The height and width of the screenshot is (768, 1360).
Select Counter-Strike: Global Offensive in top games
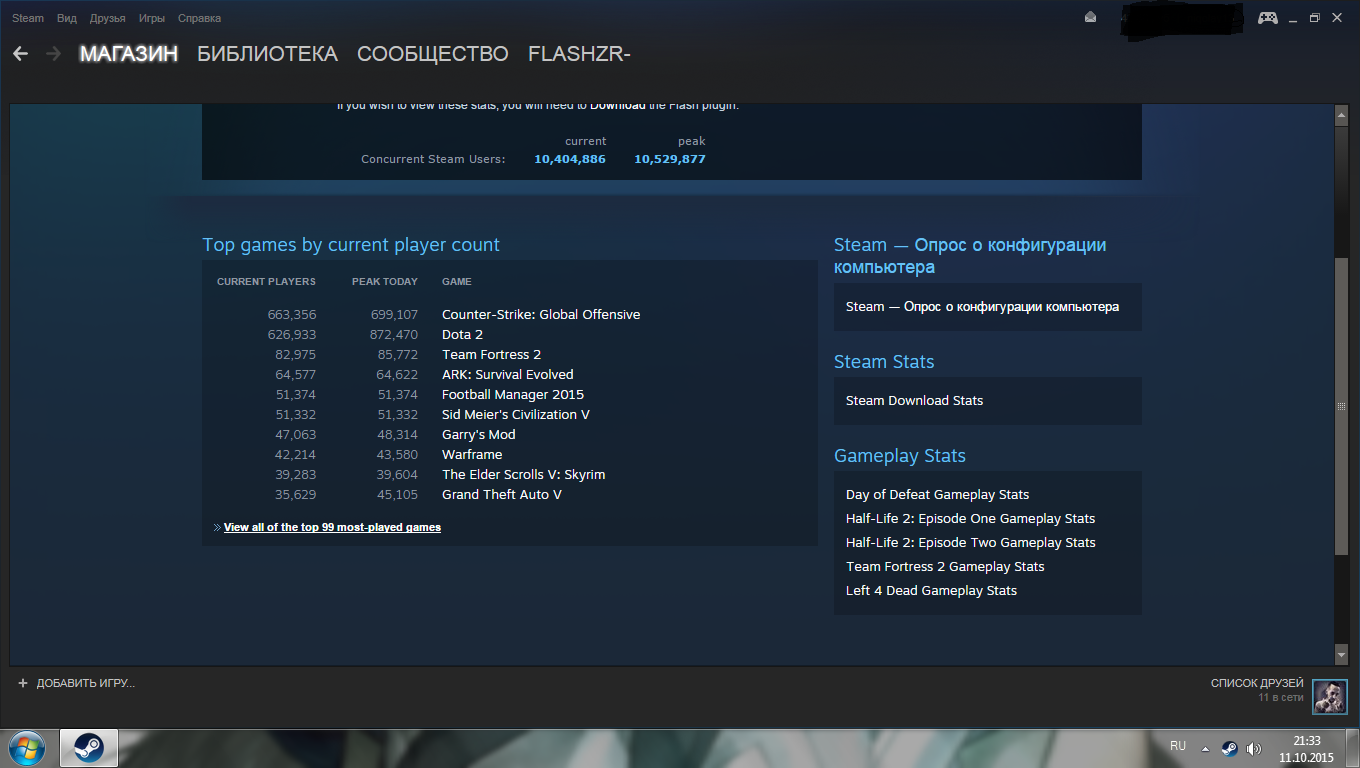point(541,315)
